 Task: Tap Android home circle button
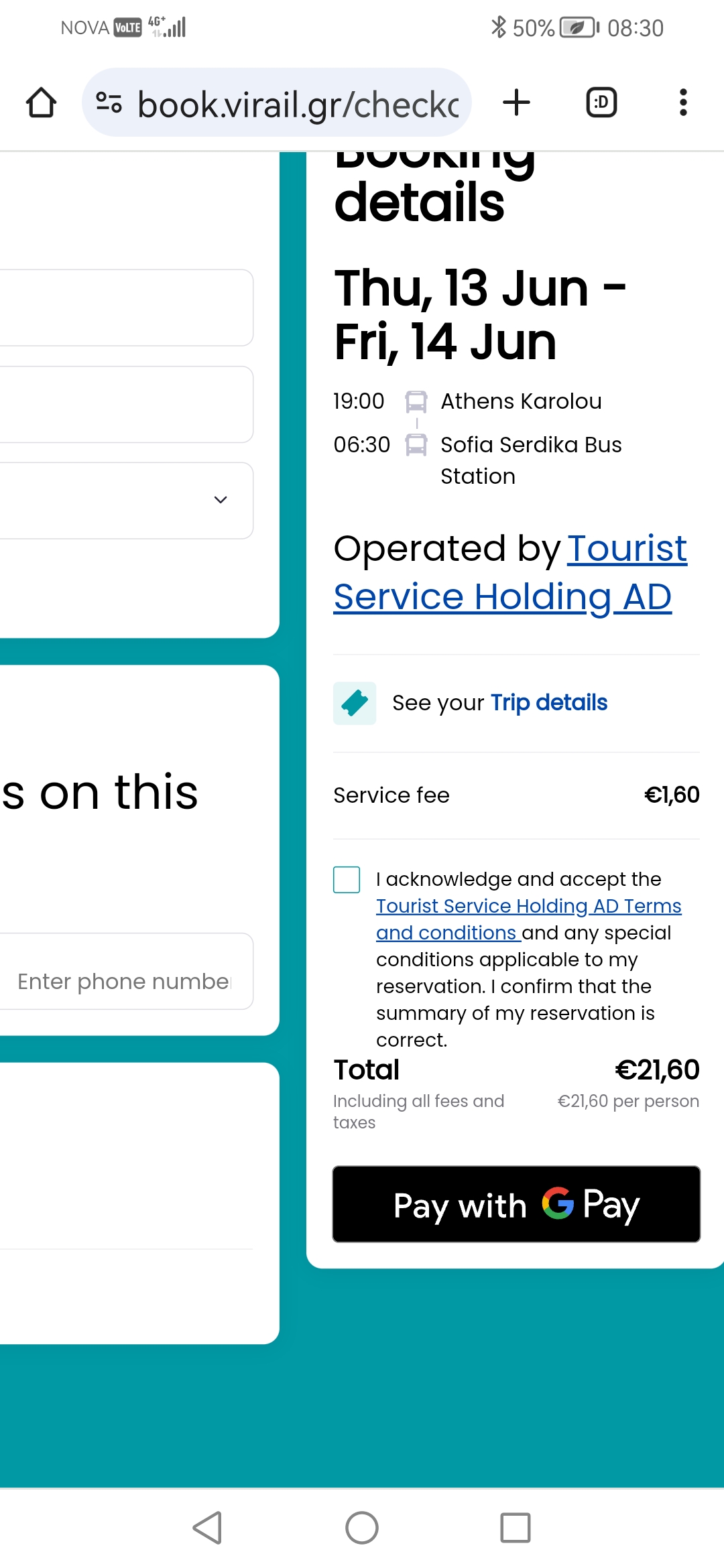(362, 1528)
